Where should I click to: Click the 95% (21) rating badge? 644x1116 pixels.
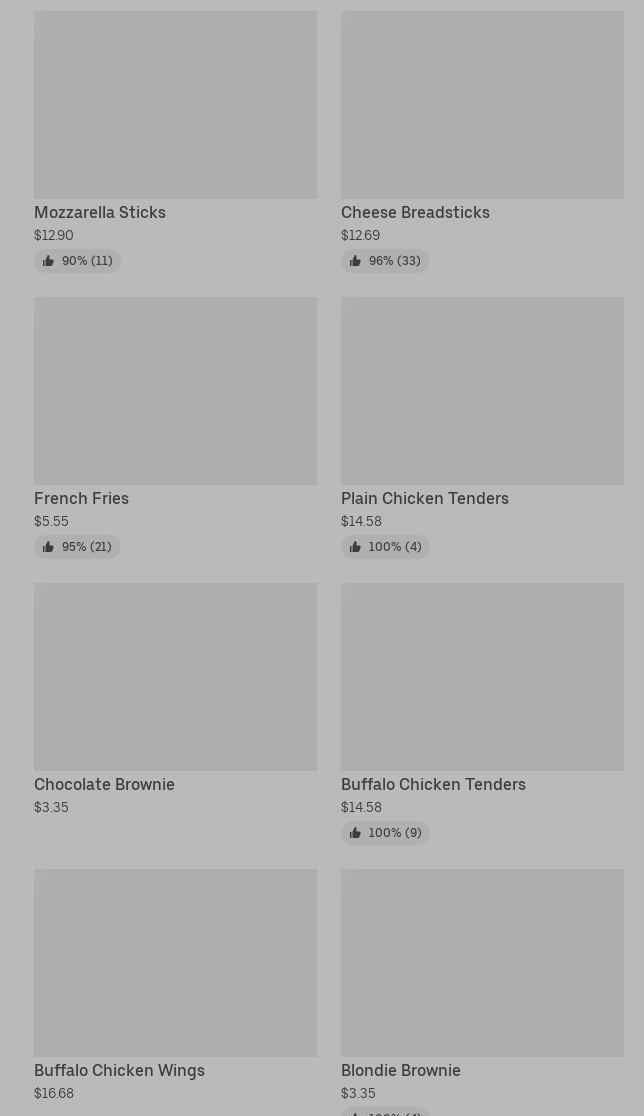pos(77,547)
